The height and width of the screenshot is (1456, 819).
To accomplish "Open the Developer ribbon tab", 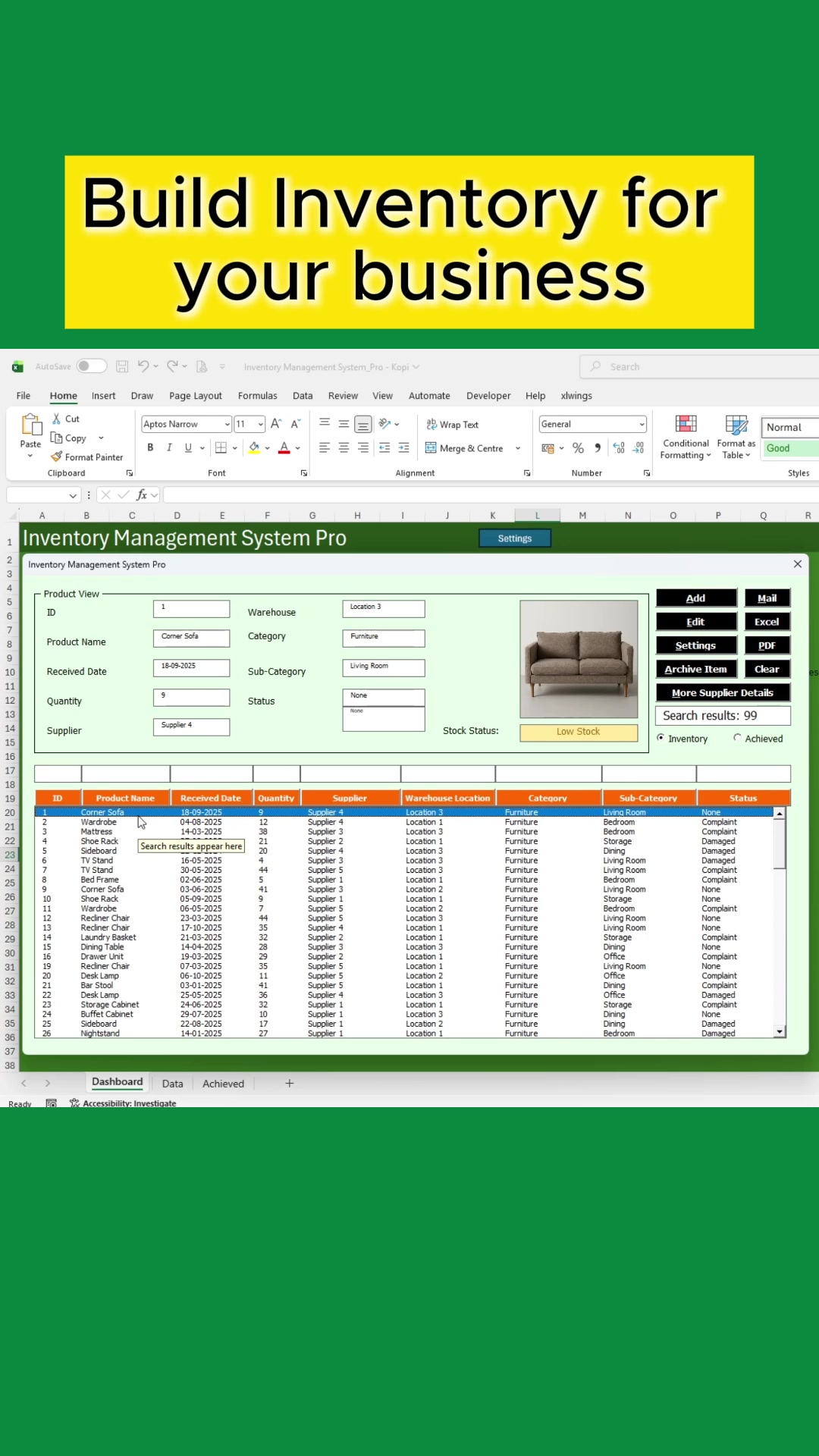I will (488, 396).
